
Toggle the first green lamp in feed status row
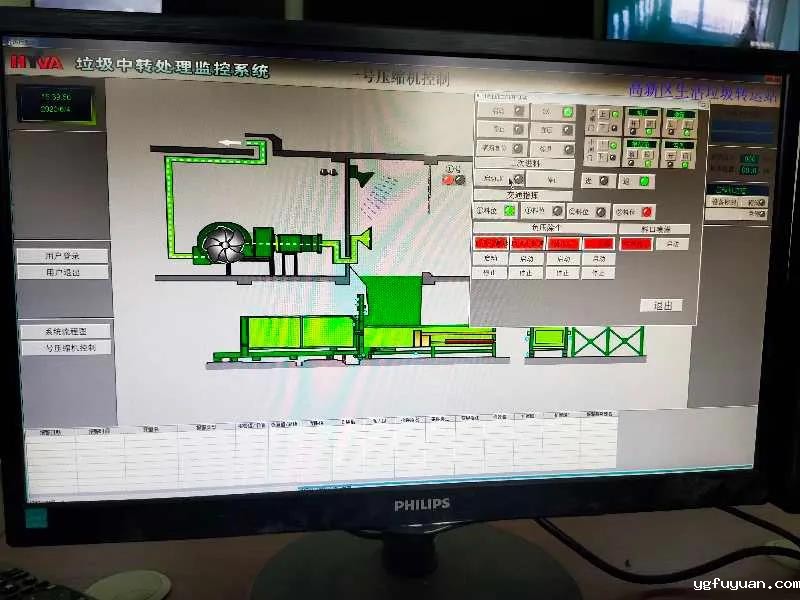point(509,211)
